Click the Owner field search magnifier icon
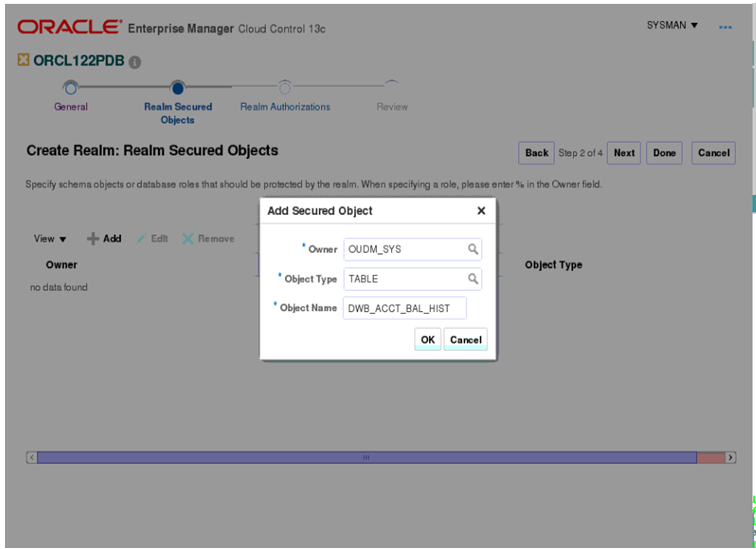 pyautogui.click(x=473, y=249)
